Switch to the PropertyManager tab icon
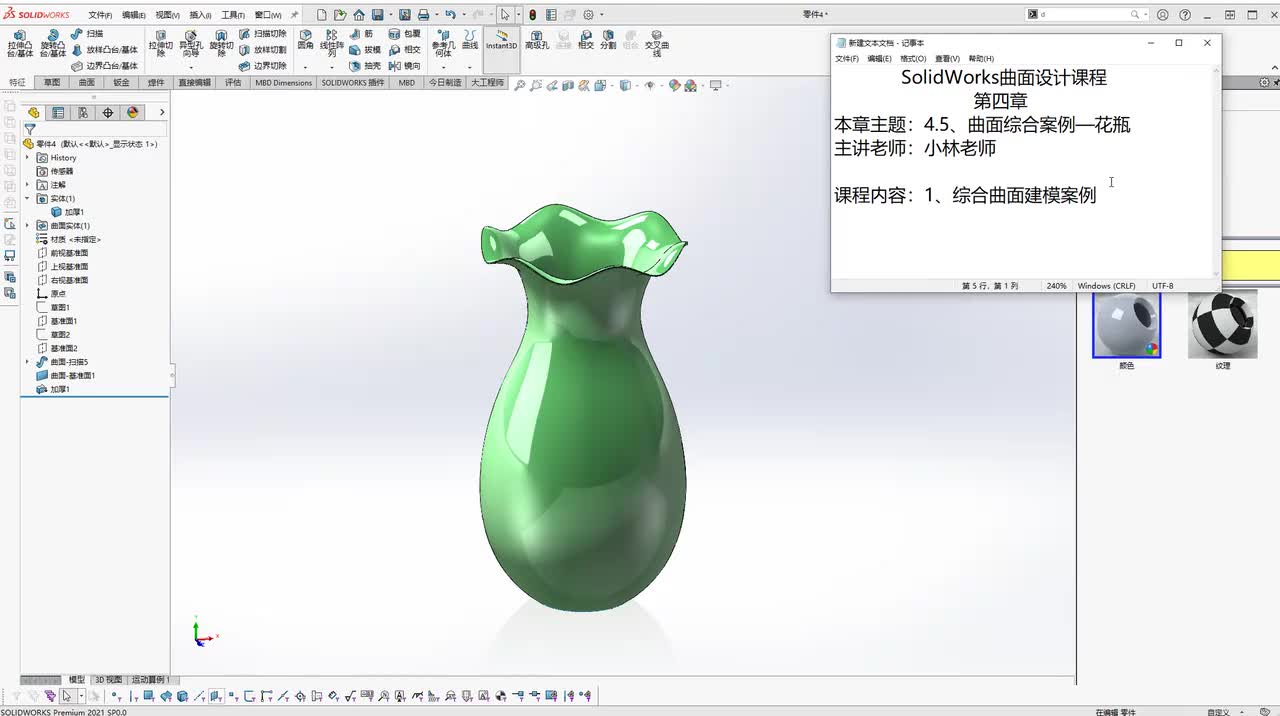Viewport: 1280px width, 716px height. click(x=58, y=112)
